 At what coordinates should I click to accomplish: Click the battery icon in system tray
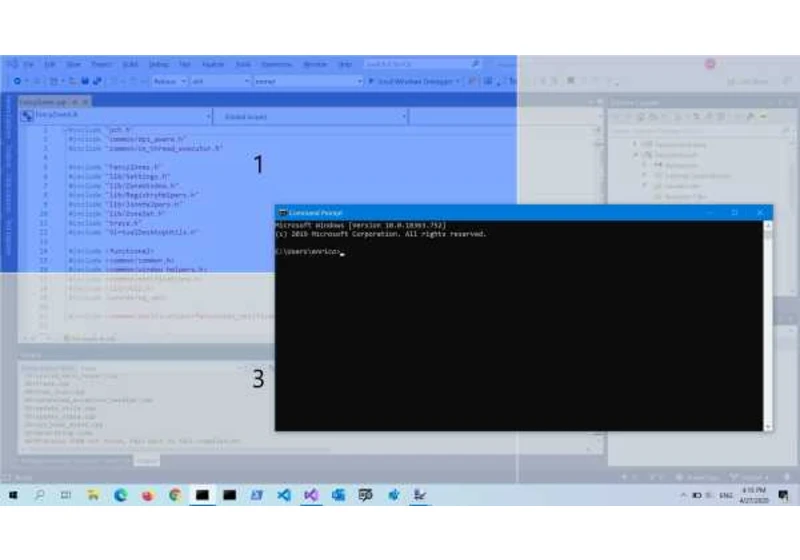click(x=697, y=495)
